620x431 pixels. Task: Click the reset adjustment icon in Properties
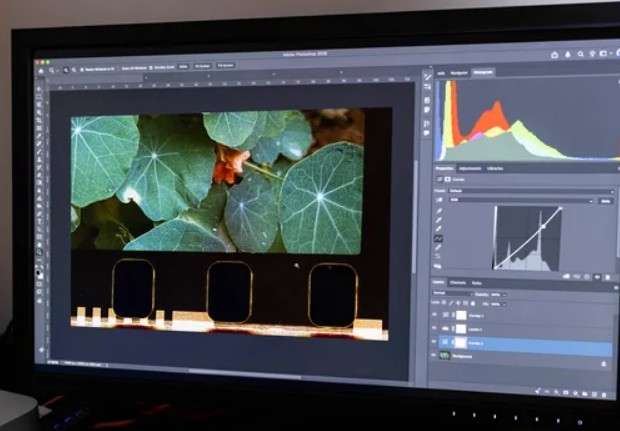tap(587, 277)
